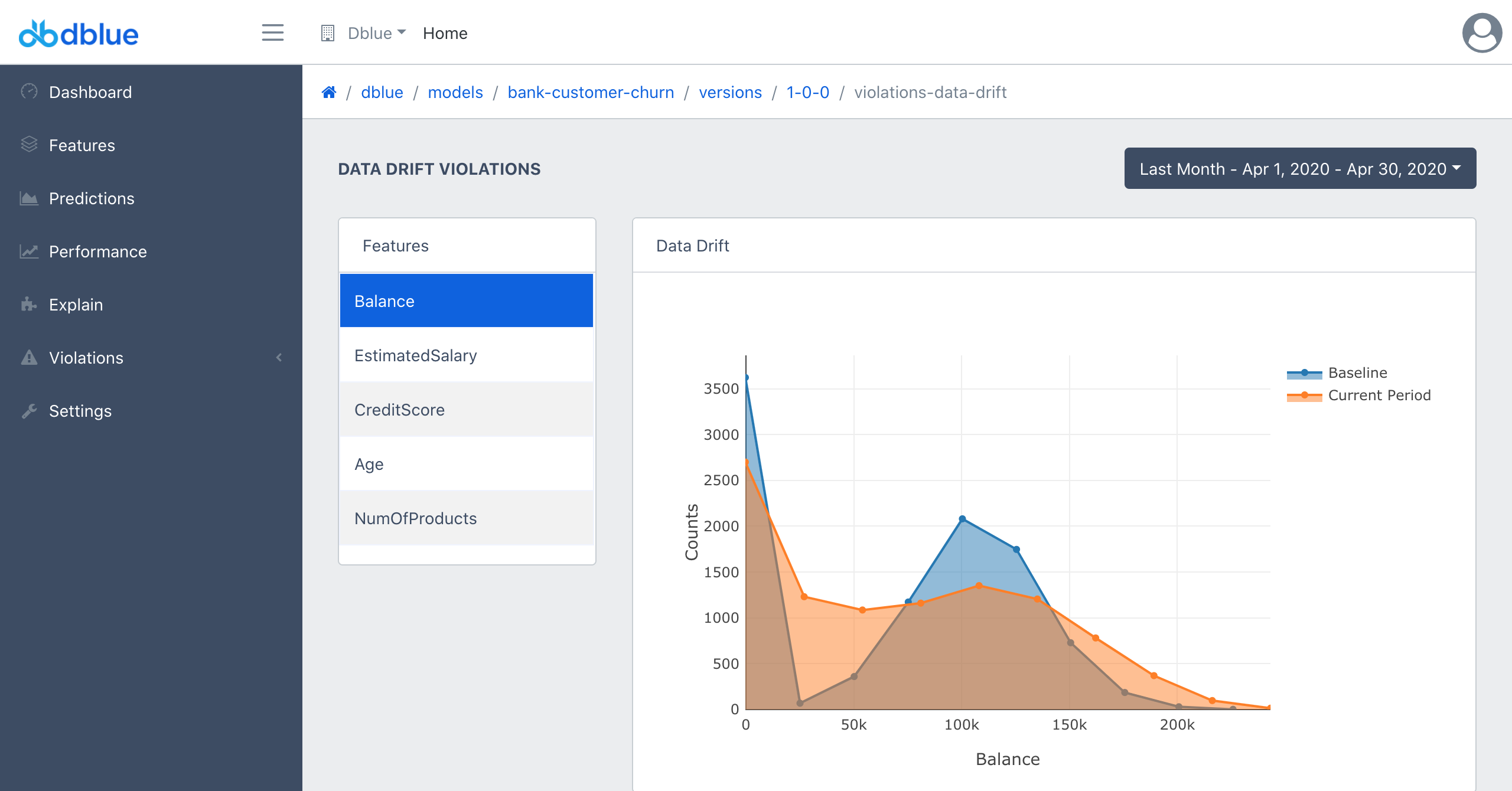Open Performance in the sidebar

tap(97, 251)
